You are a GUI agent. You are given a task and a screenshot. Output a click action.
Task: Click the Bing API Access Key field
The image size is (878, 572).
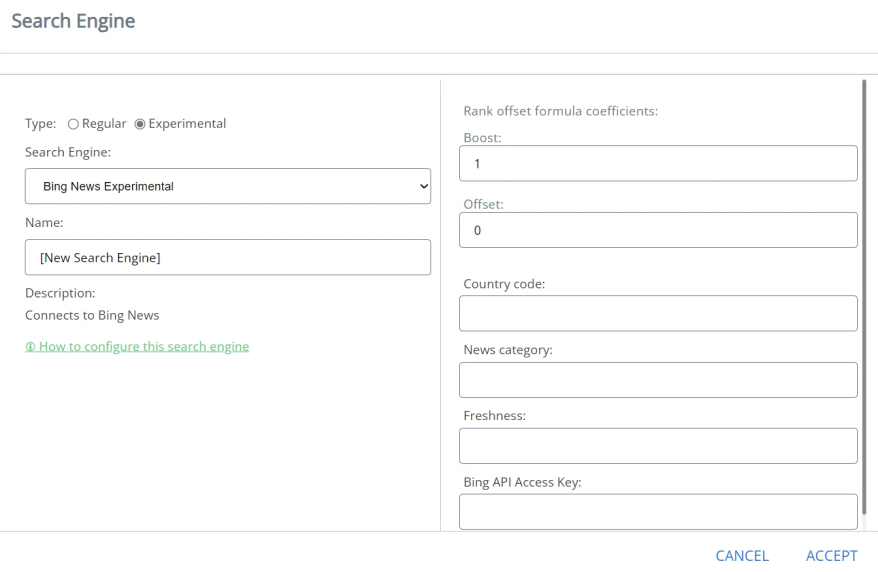click(658, 511)
